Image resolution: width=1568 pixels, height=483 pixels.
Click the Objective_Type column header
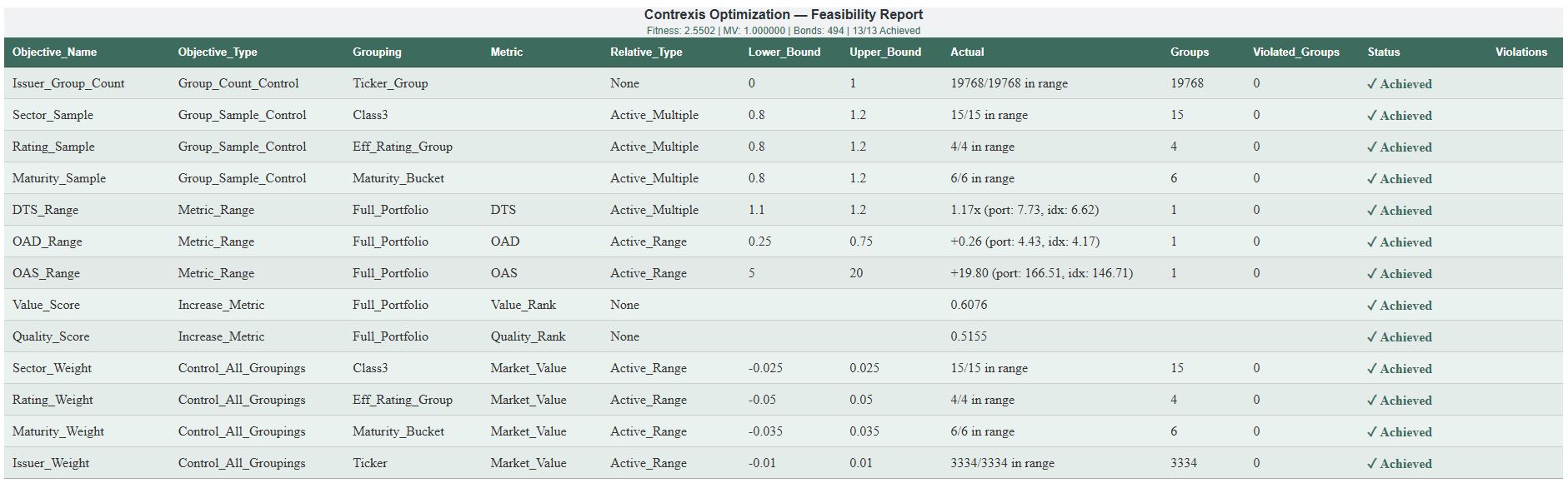coord(218,52)
